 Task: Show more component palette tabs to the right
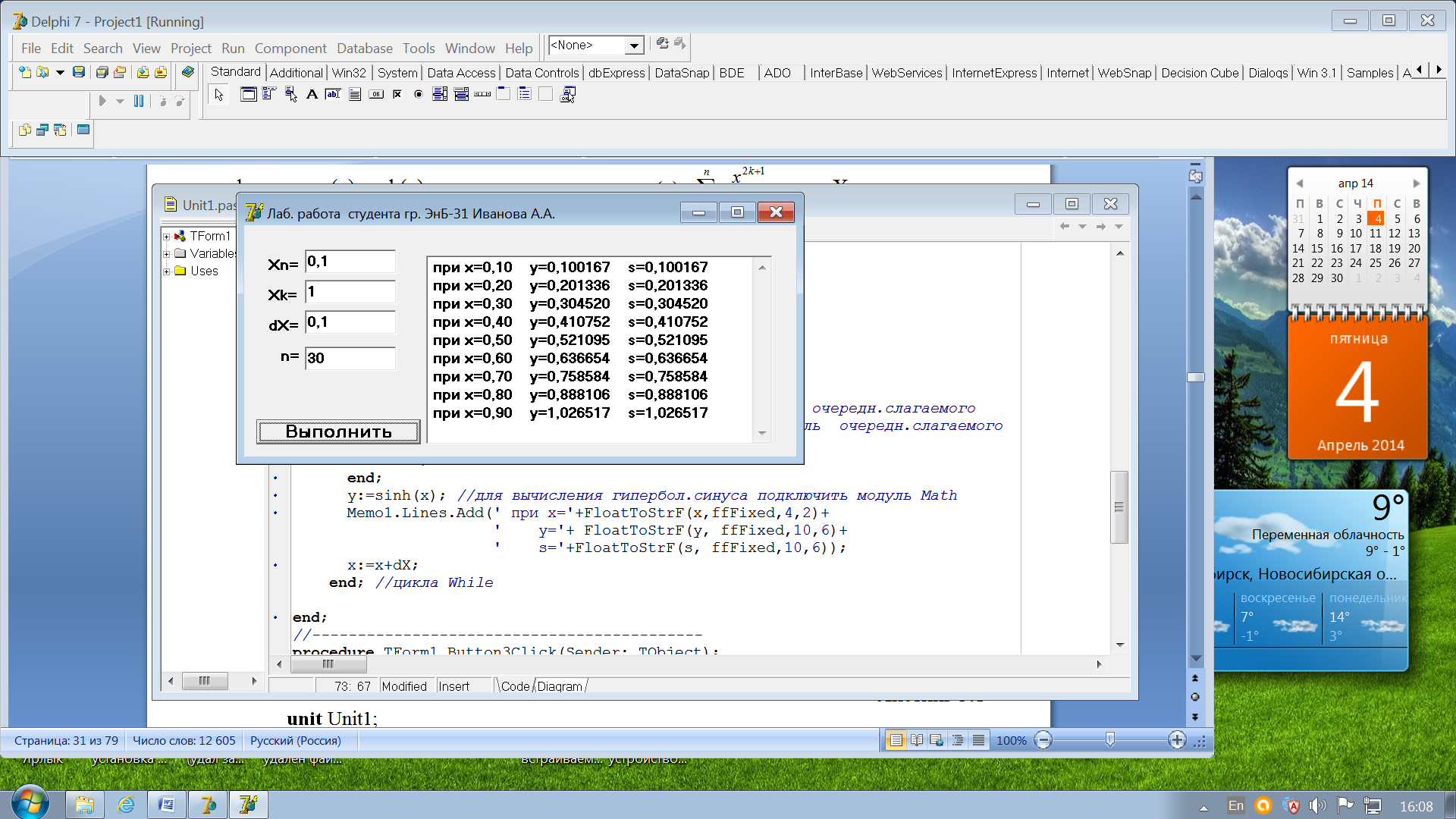click(x=1439, y=70)
